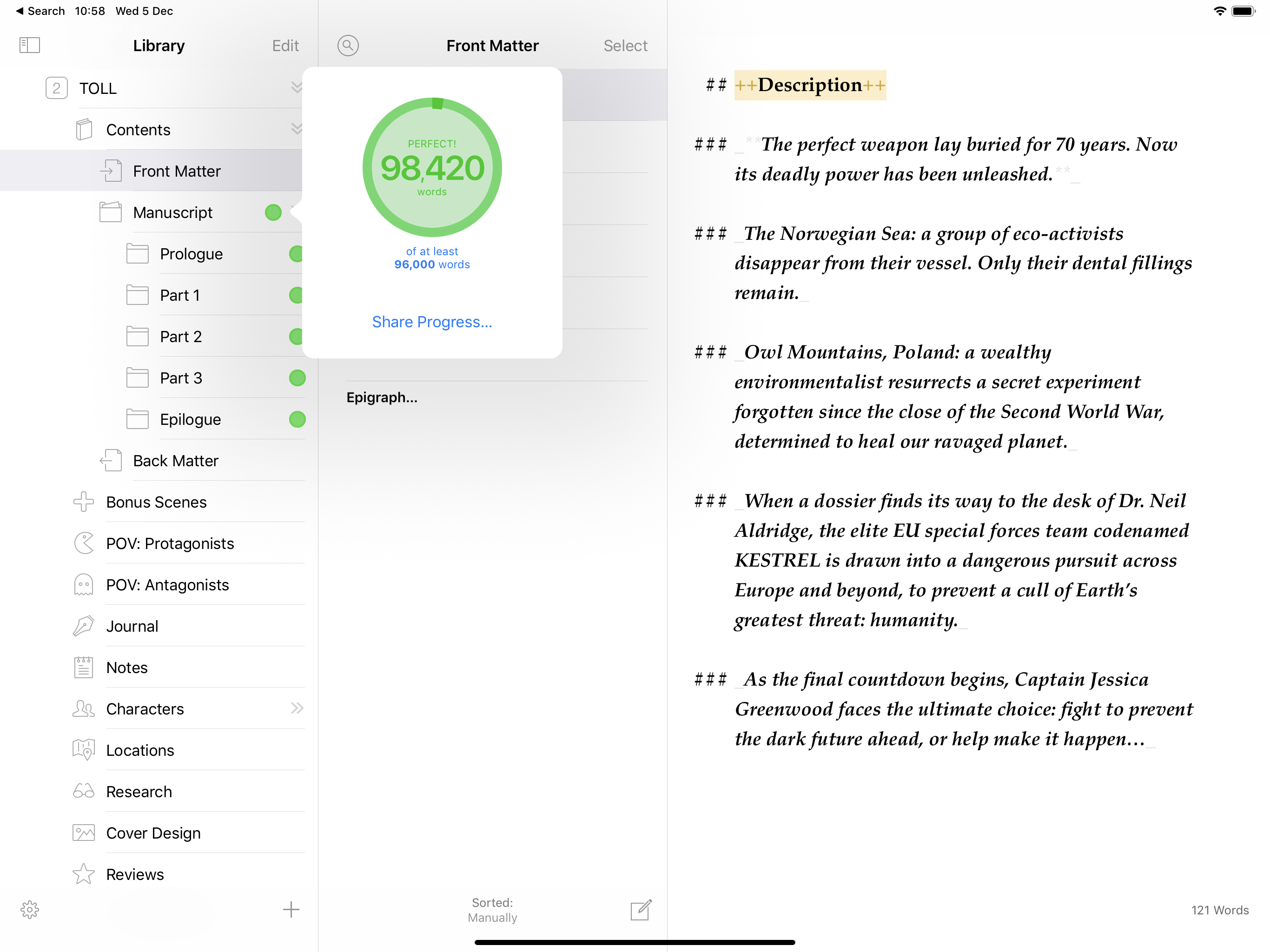1270x952 pixels.
Task: Toggle the sidebar panel icon
Action: tap(29, 46)
